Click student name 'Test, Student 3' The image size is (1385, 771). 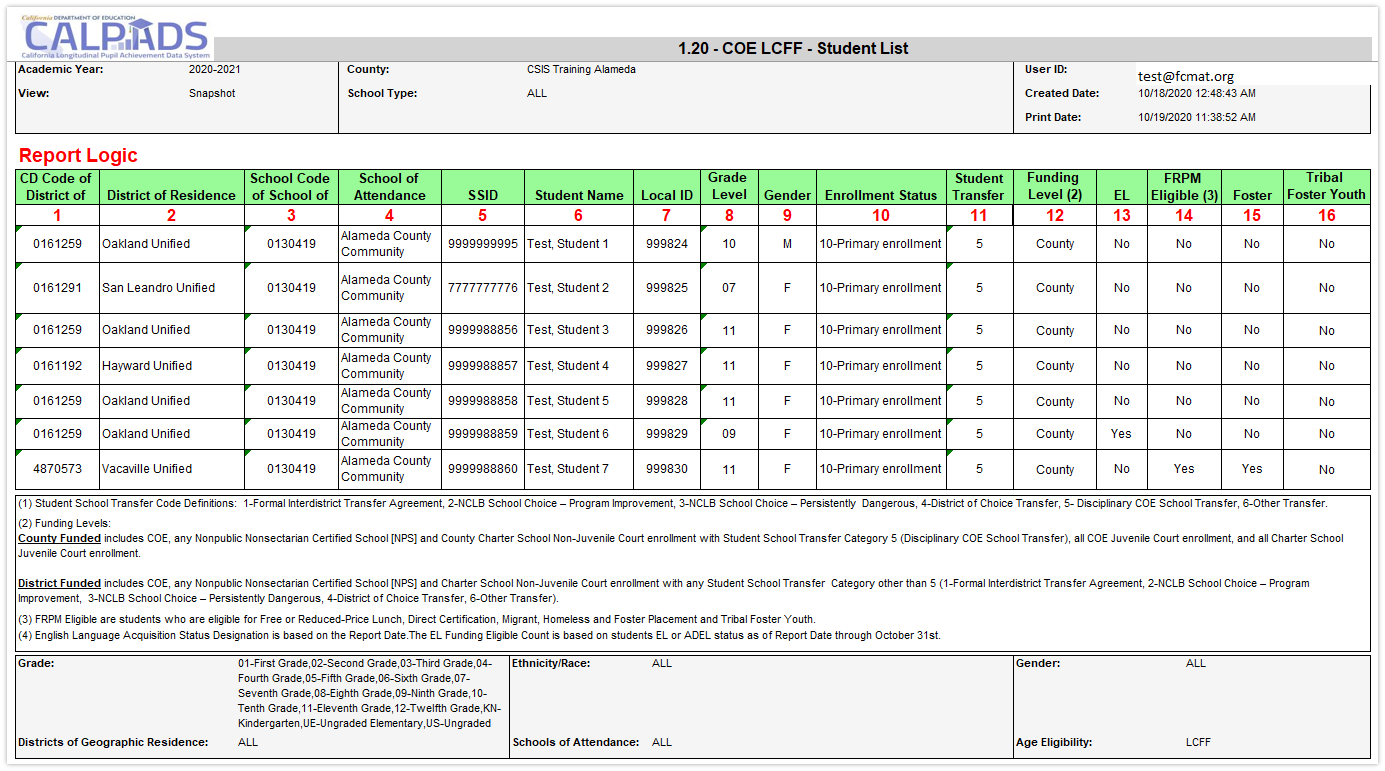click(568, 330)
